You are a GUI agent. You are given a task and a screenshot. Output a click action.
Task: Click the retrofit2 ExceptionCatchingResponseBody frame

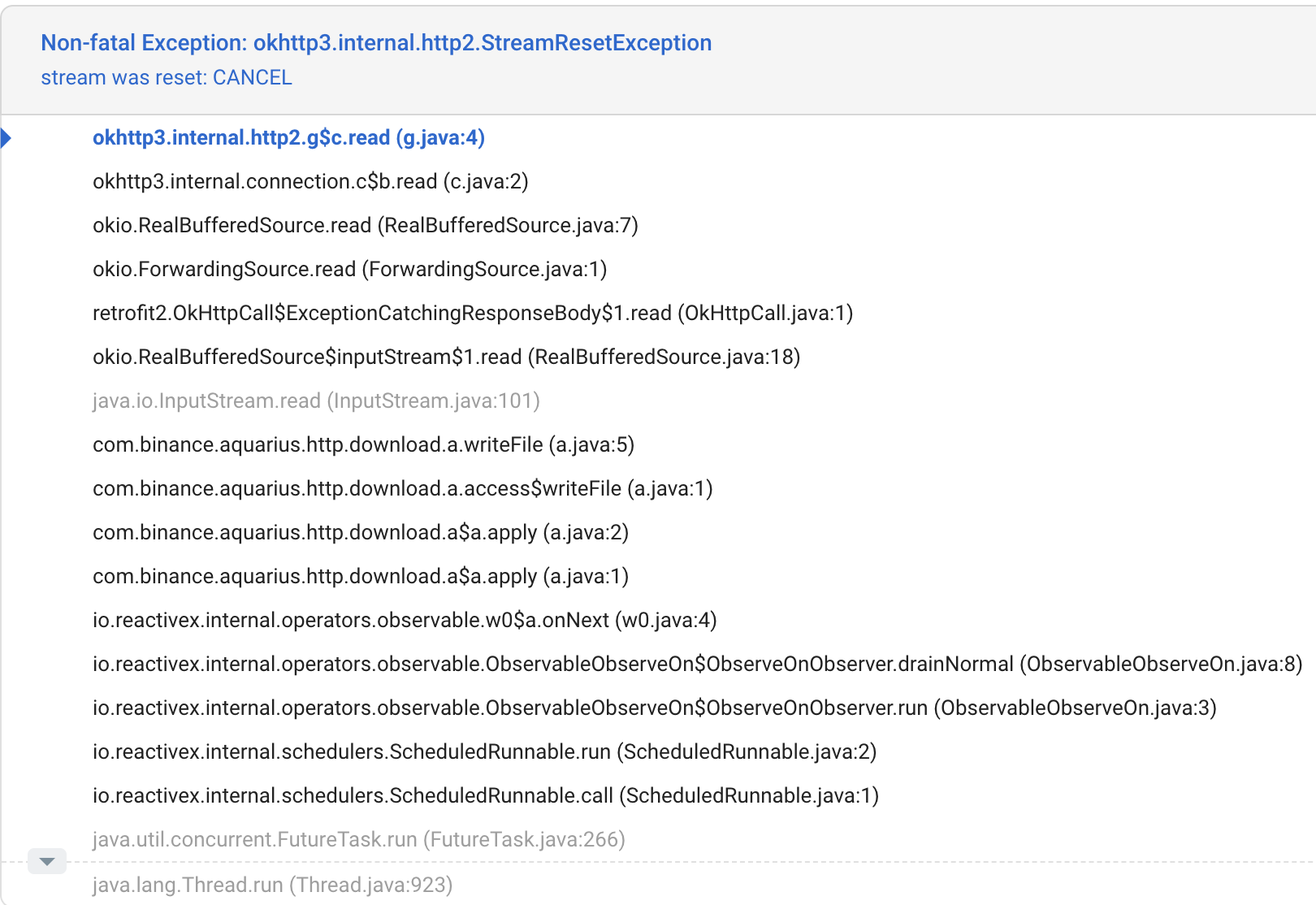(473, 313)
